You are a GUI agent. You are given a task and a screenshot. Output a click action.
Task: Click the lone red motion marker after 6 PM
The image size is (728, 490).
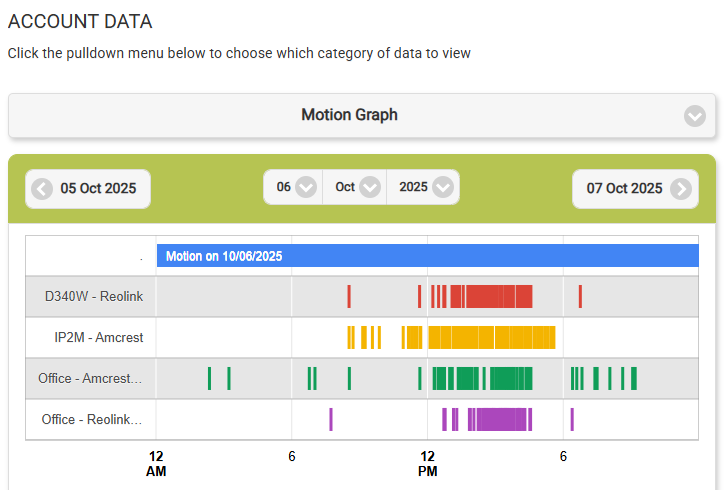(580, 296)
